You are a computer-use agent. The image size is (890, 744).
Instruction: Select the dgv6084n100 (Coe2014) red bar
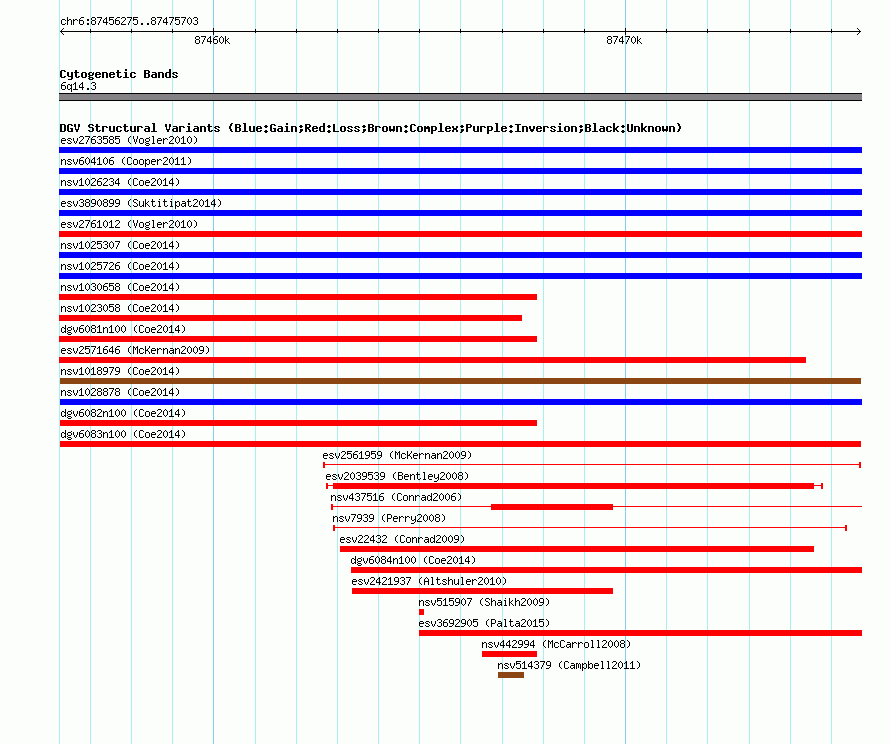pos(606,570)
